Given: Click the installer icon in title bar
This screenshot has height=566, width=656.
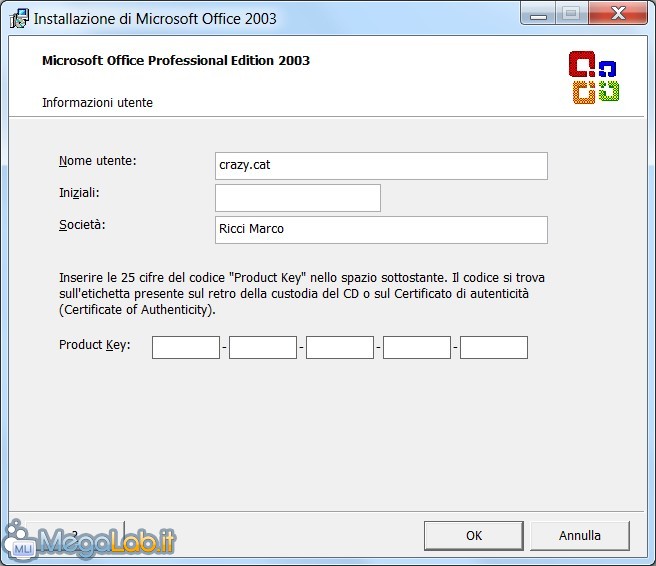Looking at the screenshot, I should tap(19, 18).
